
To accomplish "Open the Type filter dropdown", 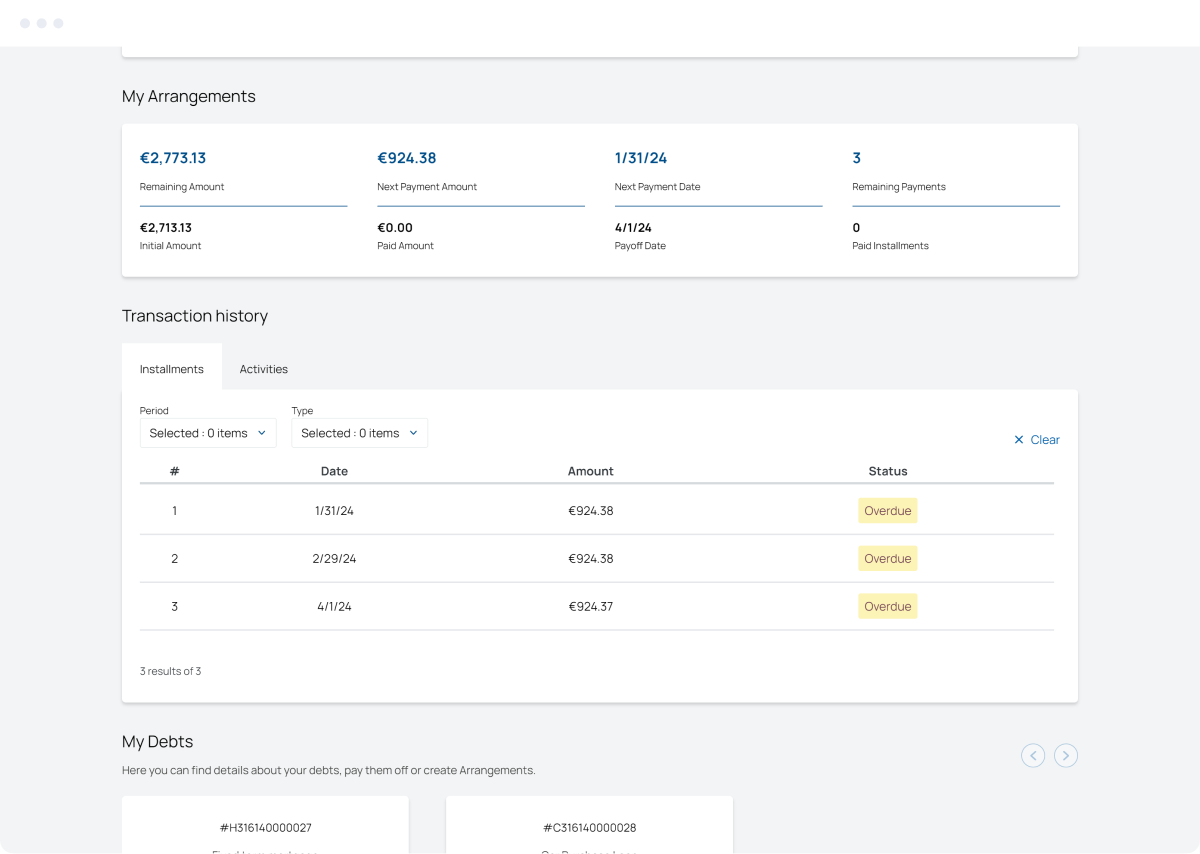I will pyautogui.click(x=359, y=432).
